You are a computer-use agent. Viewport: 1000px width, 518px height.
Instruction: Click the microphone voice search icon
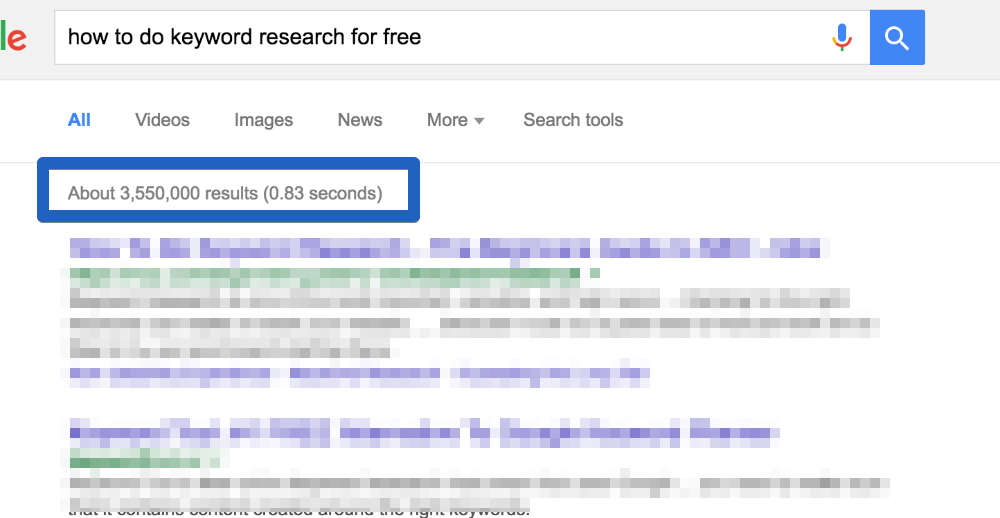tap(842, 38)
